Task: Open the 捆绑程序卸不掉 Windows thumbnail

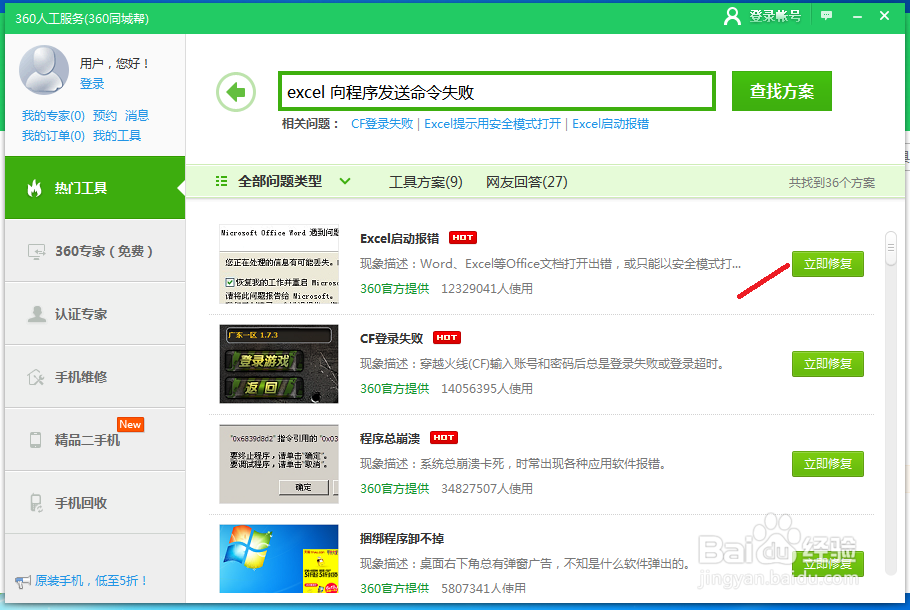Action: click(x=279, y=559)
